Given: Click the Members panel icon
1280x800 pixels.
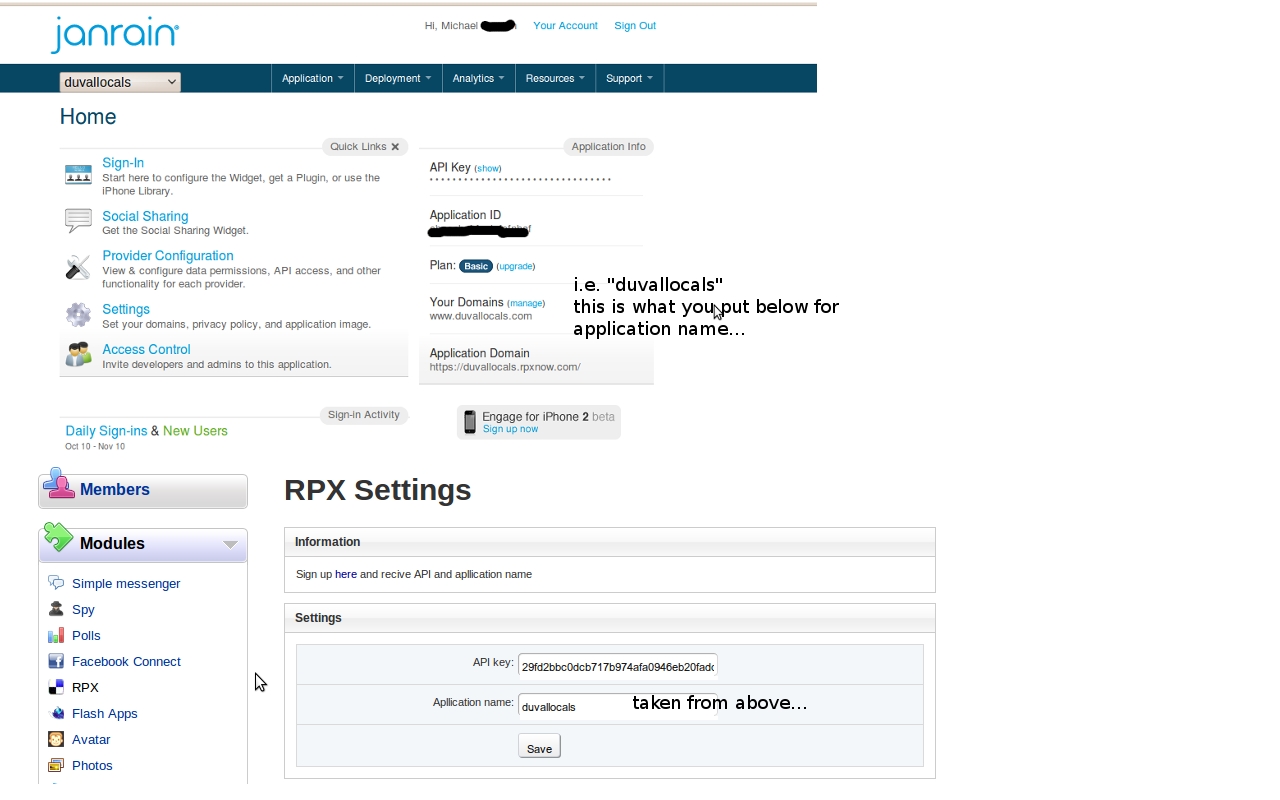Looking at the screenshot, I should click(x=58, y=484).
